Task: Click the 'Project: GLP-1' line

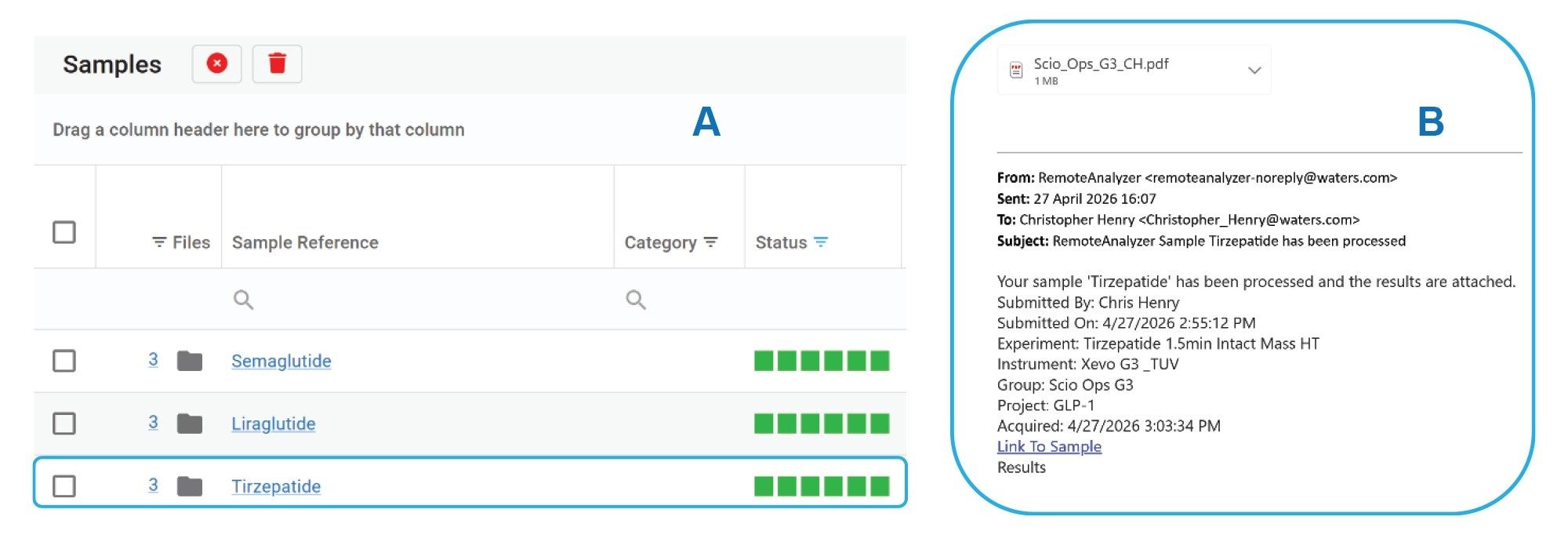Action: (1046, 406)
